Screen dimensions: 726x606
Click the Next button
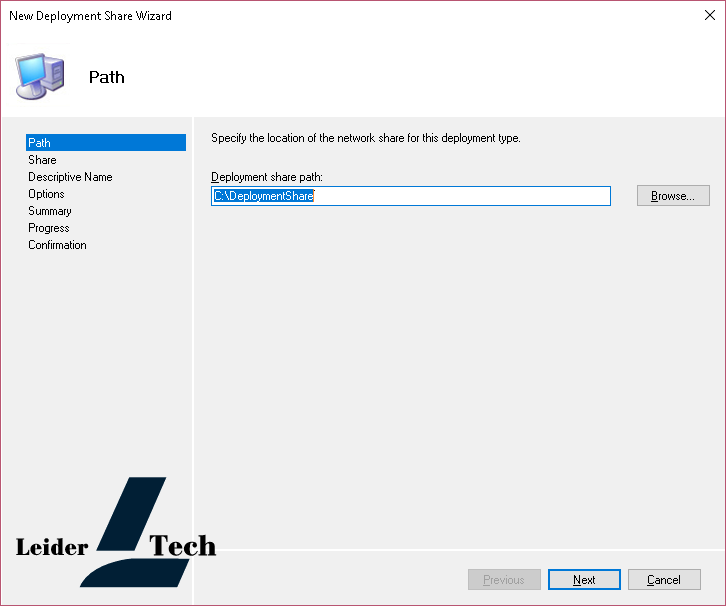point(584,580)
